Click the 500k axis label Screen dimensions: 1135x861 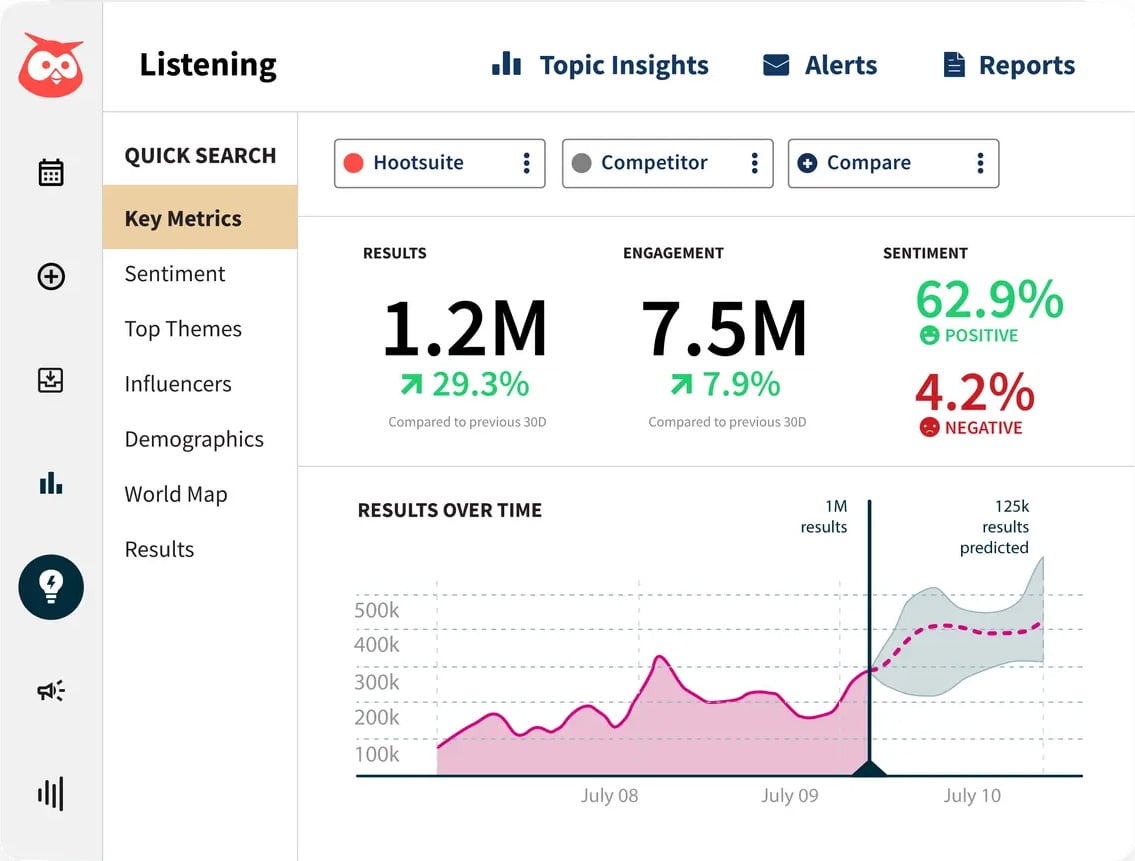[376, 610]
